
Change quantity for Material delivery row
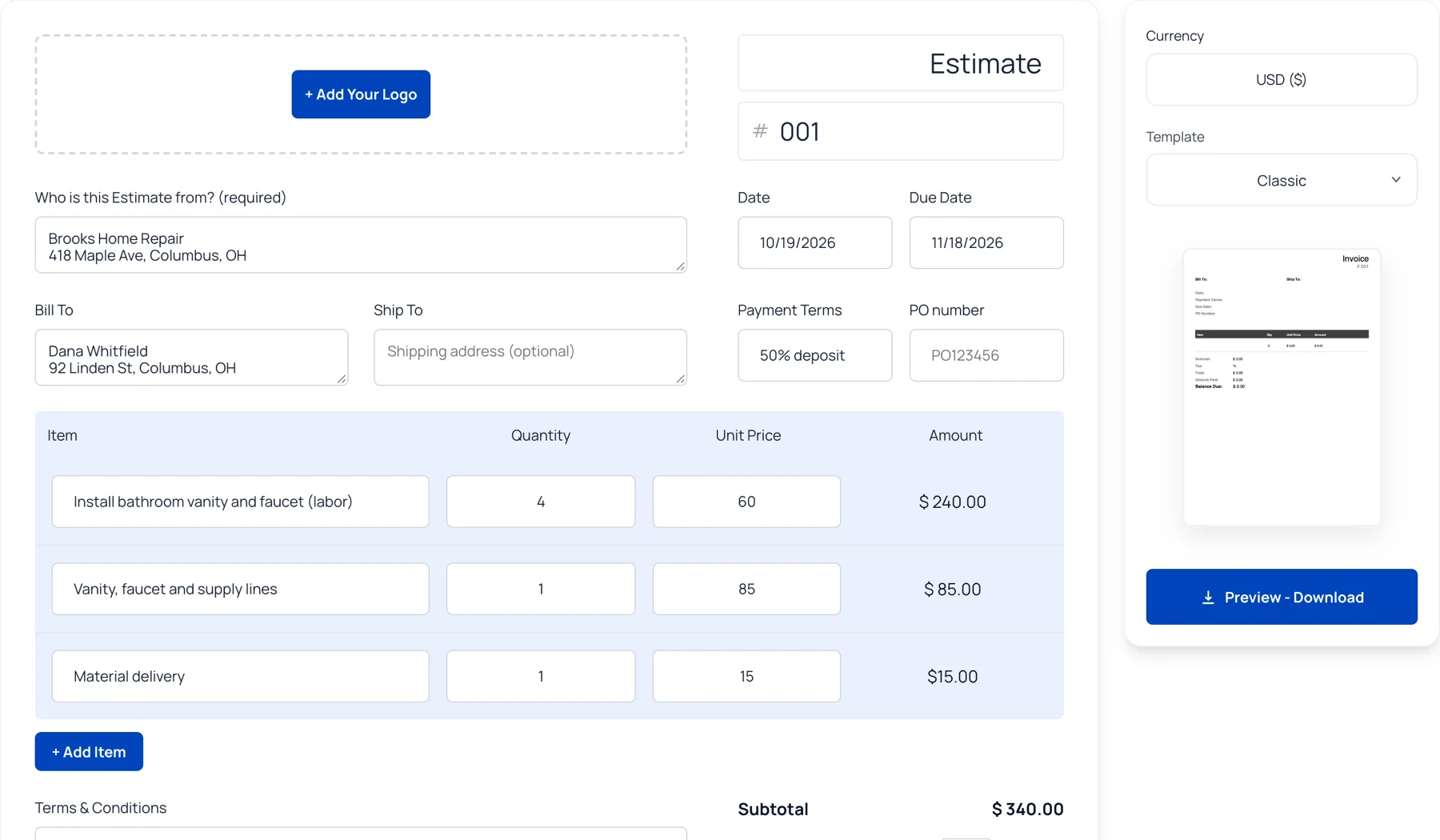(x=541, y=676)
